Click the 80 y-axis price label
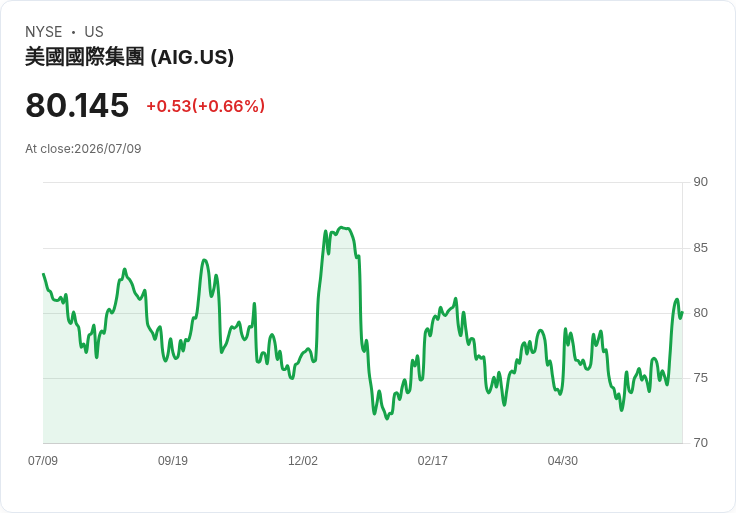Viewport: 736px width, 513px height. [x=700, y=313]
